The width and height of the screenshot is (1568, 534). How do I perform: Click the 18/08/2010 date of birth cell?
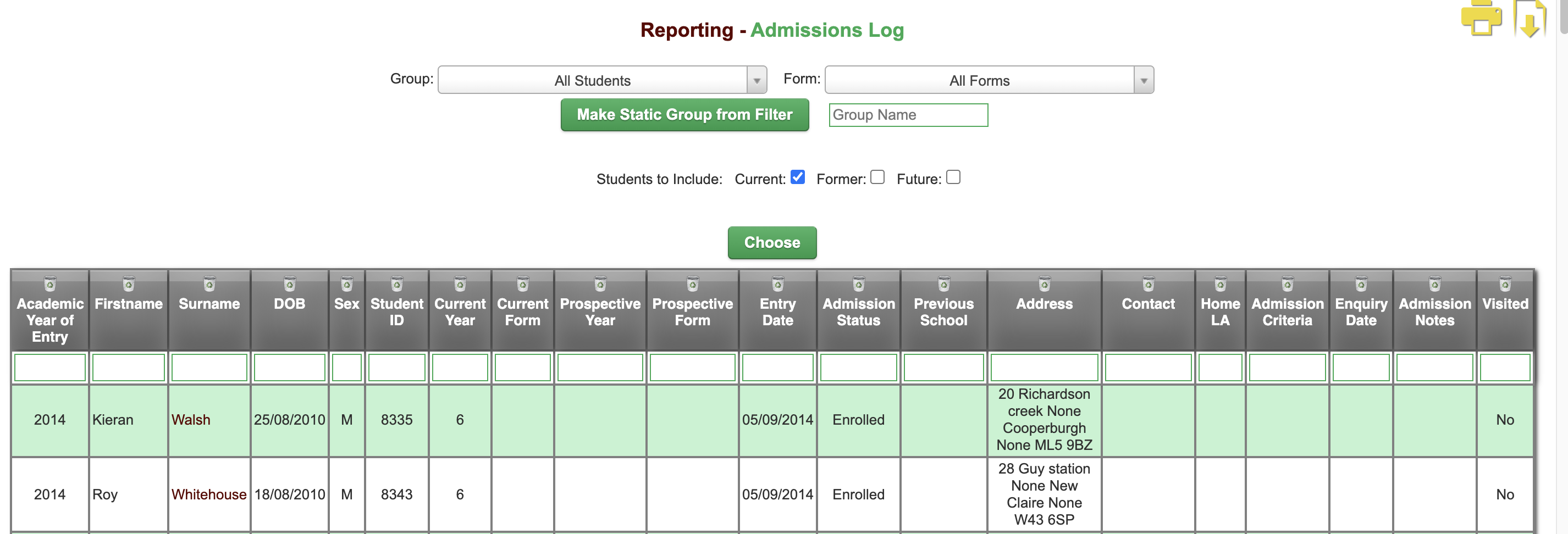[x=290, y=494]
